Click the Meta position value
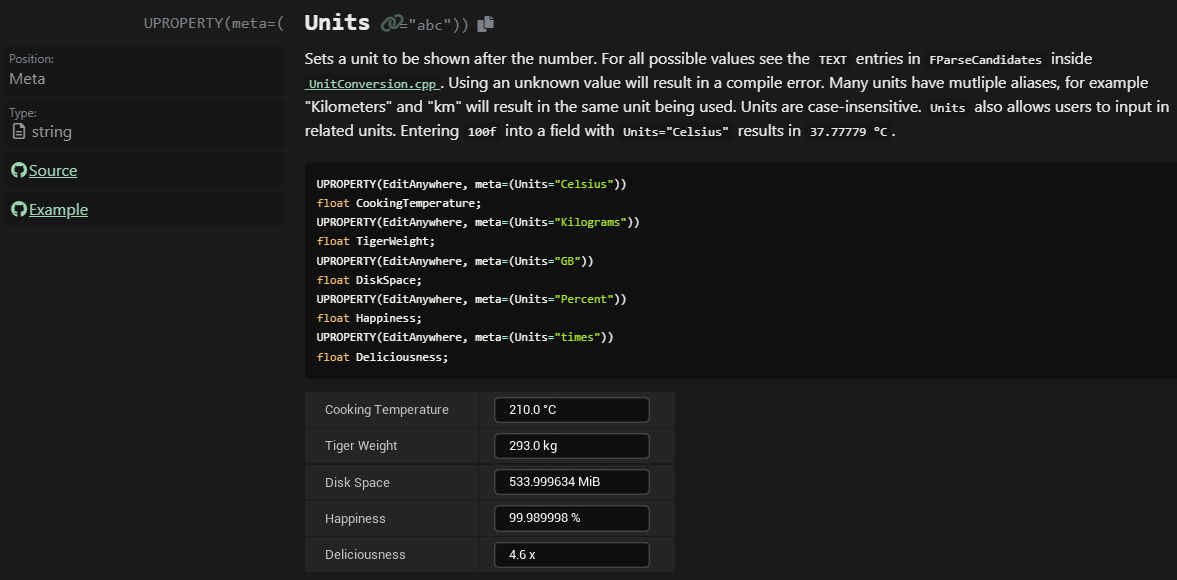The height and width of the screenshot is (580, 1177). [x=27, y=78]
